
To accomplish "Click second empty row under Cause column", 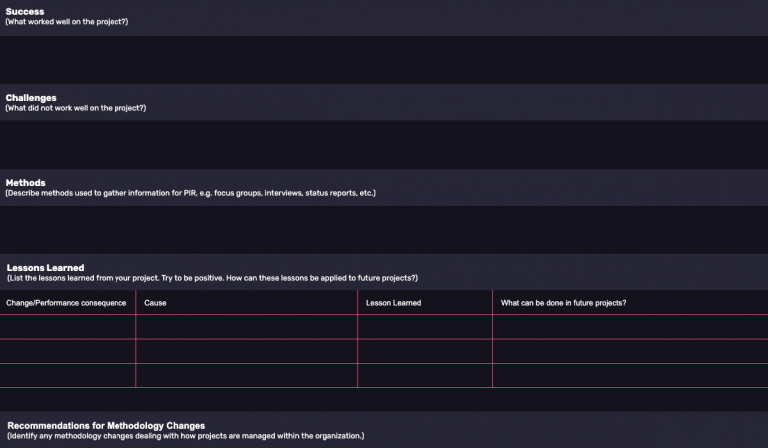I will (x=246, y=351).
